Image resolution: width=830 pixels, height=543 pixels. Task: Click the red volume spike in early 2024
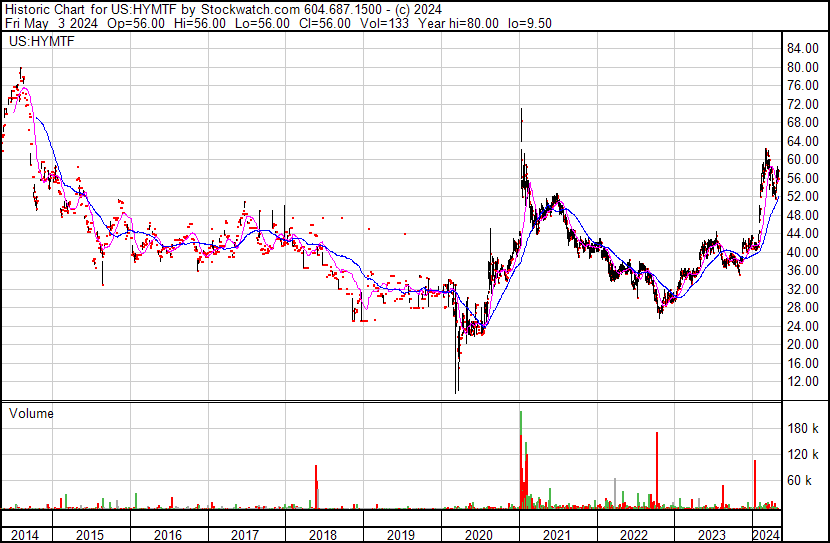click(755, 484)
